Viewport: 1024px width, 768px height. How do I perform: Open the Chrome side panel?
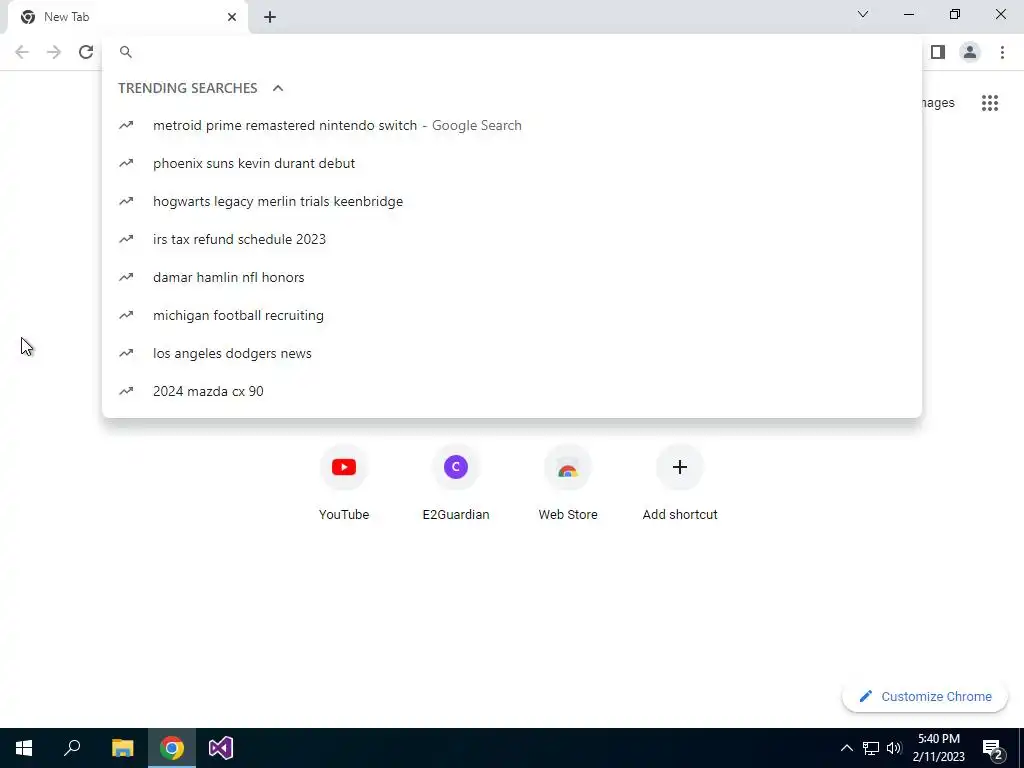(938, 52)
